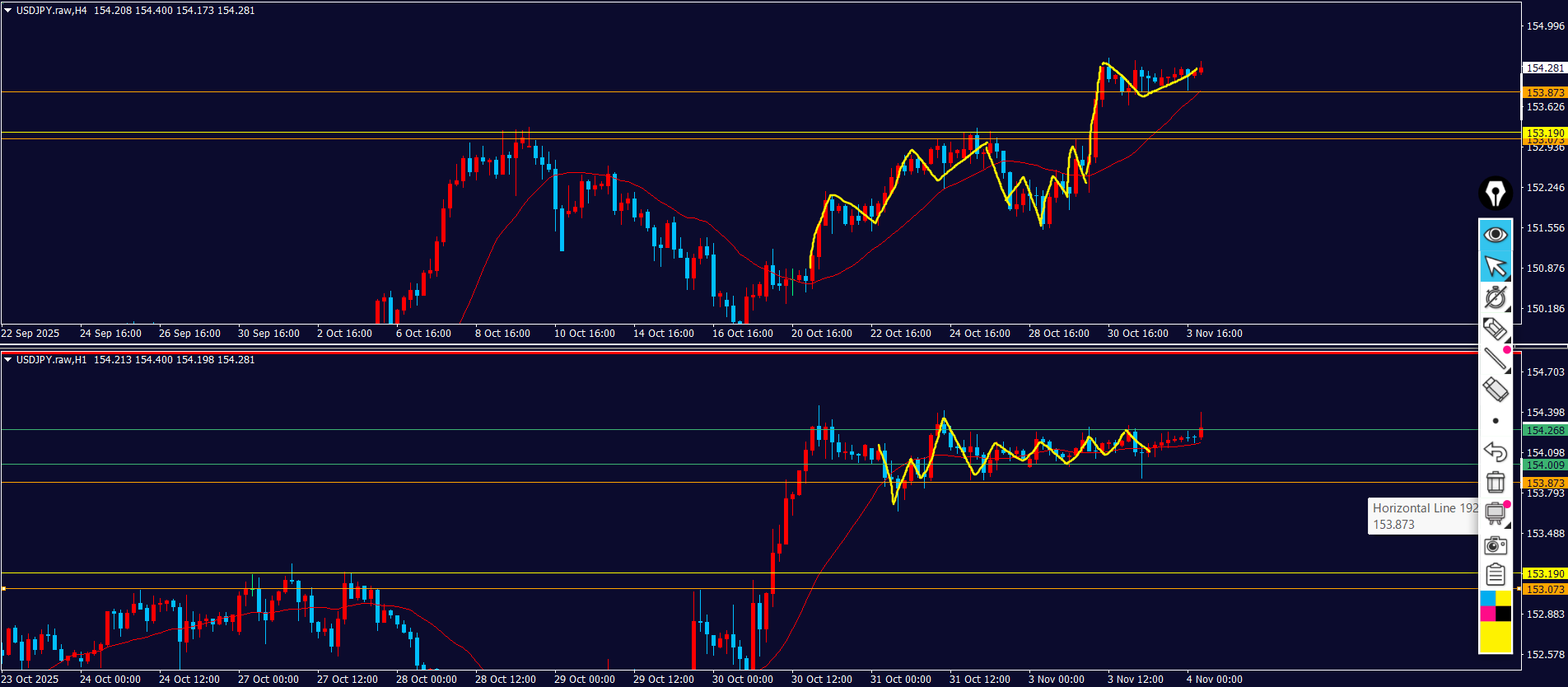Select the arrow cursor tool
This screenshot has height=687, width=1568.
1495,267
